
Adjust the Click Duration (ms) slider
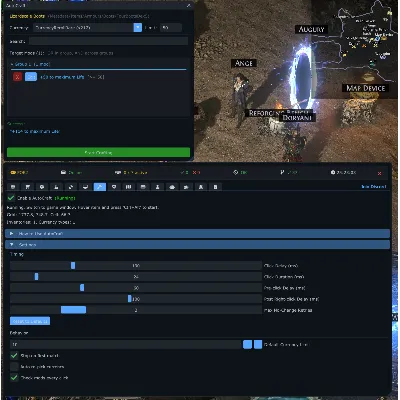(x=136, y=277)
